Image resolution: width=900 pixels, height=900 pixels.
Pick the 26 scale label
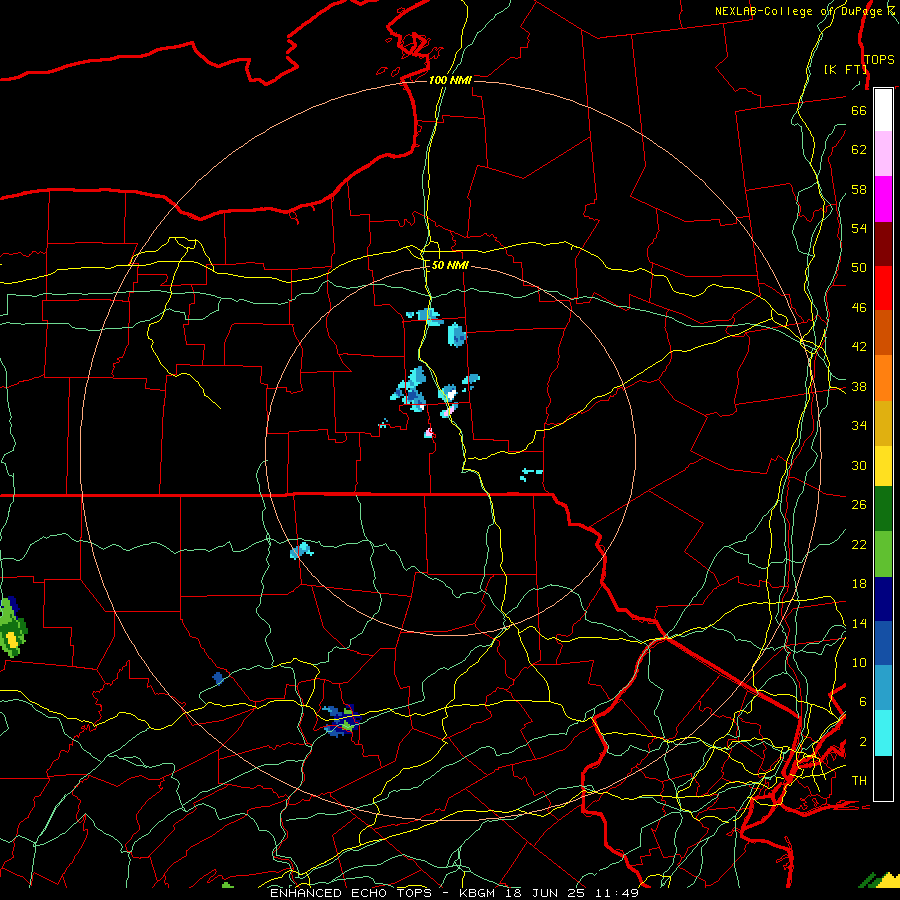(x=859, y=505)
